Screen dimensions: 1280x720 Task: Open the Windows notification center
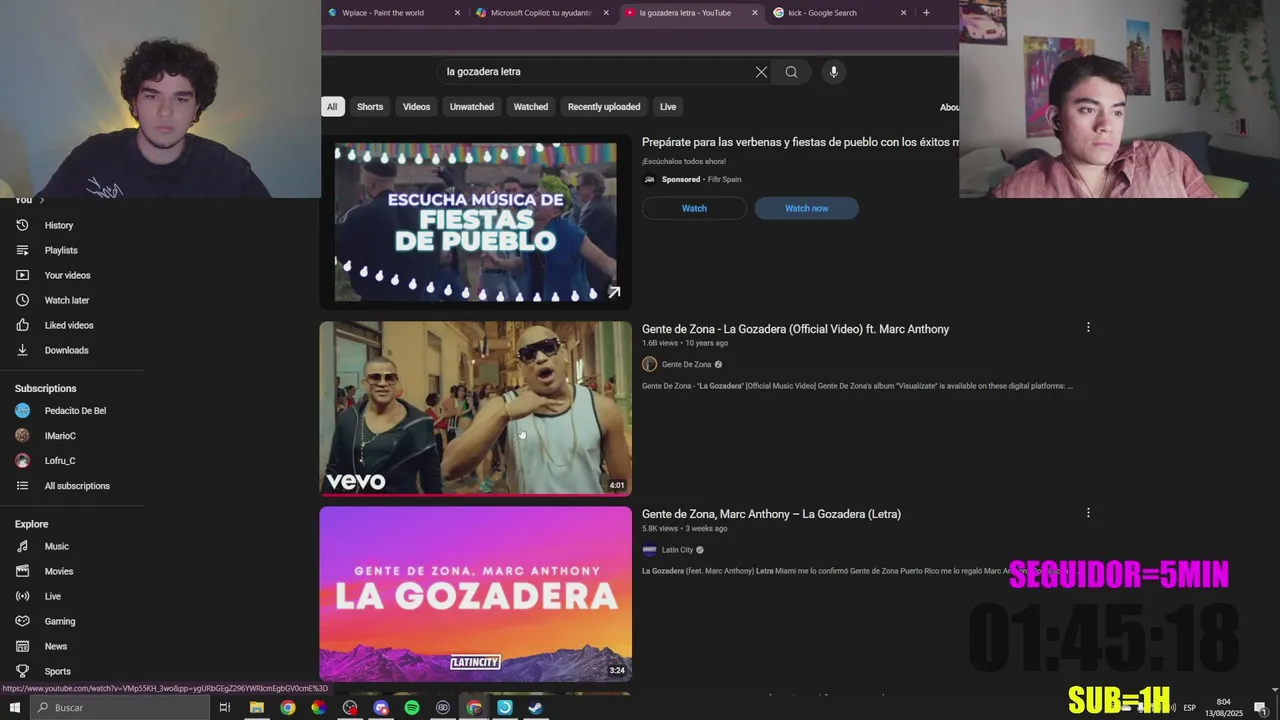[x=1260, y=707]
